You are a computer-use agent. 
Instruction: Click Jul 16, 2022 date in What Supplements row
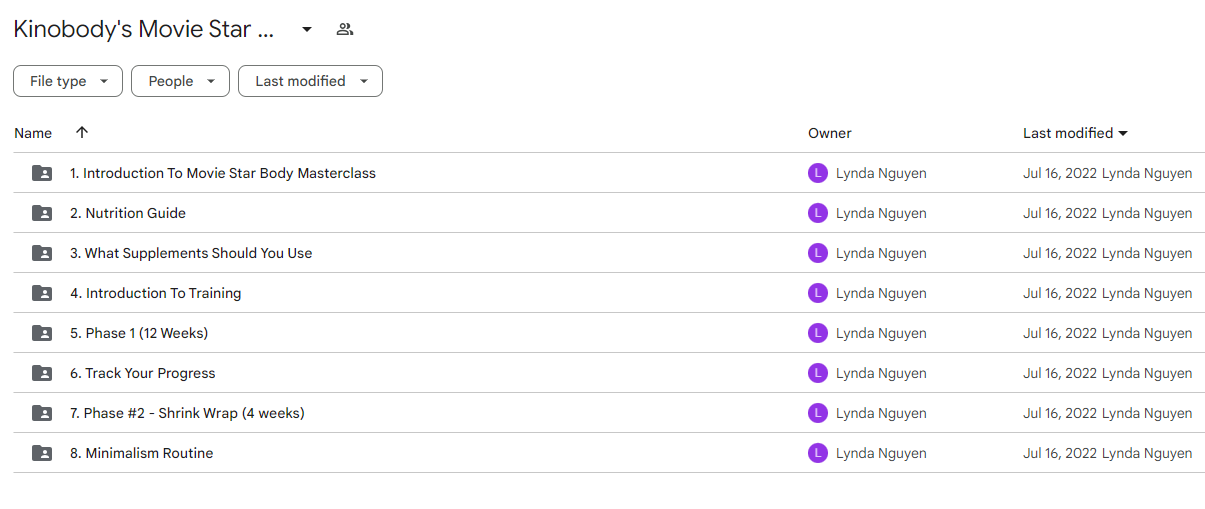click(1060, 253)
